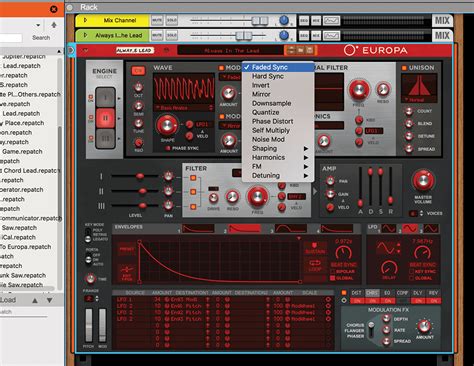Click the Engine I level slider

(x=140, y=176)
